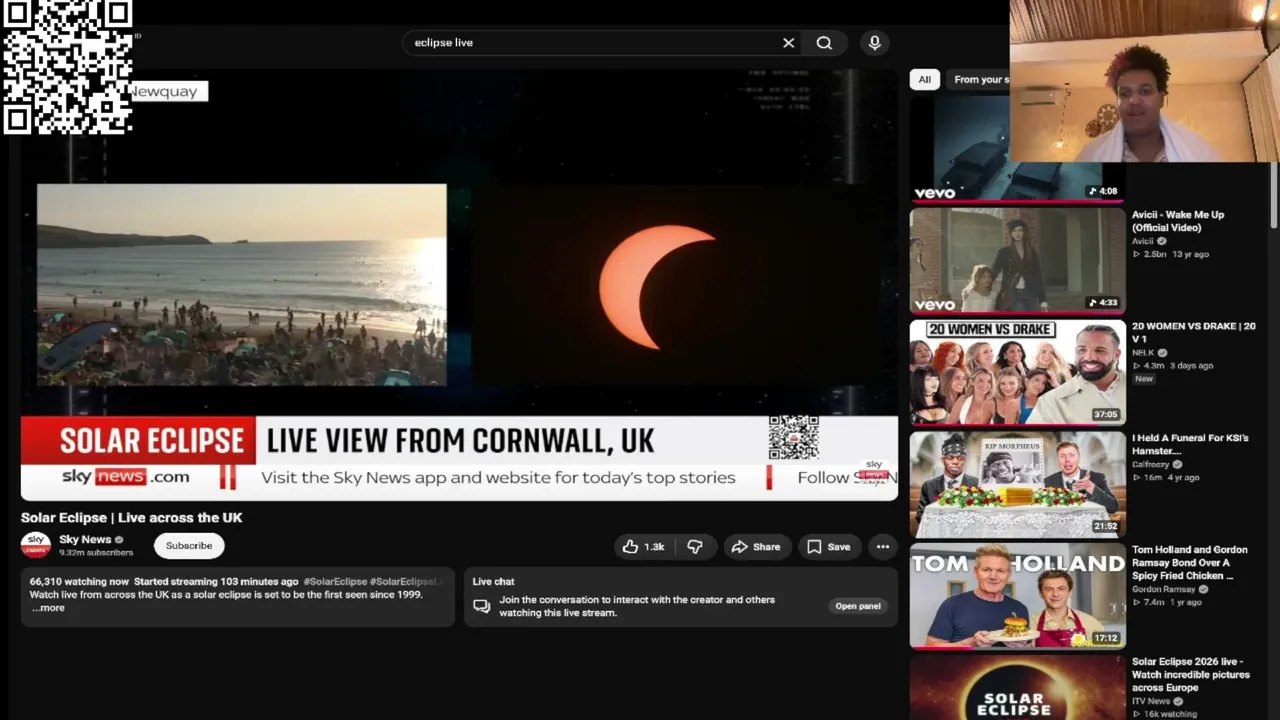Screen dimensions: 1280x720
Task: Open the #SolarEclipse hashtag link
Action: pos(335,582)
